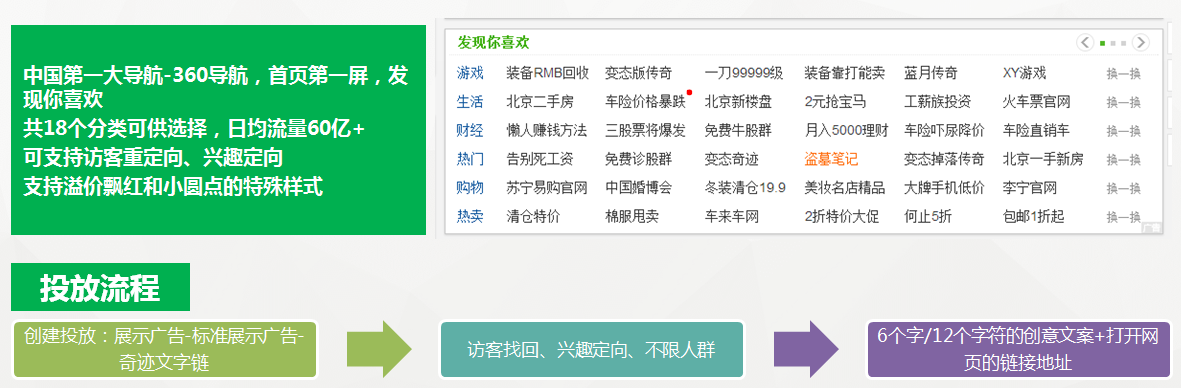Click the green arrow after 创建投放 step
The image size is (1181, 388).
coord(379,349)
